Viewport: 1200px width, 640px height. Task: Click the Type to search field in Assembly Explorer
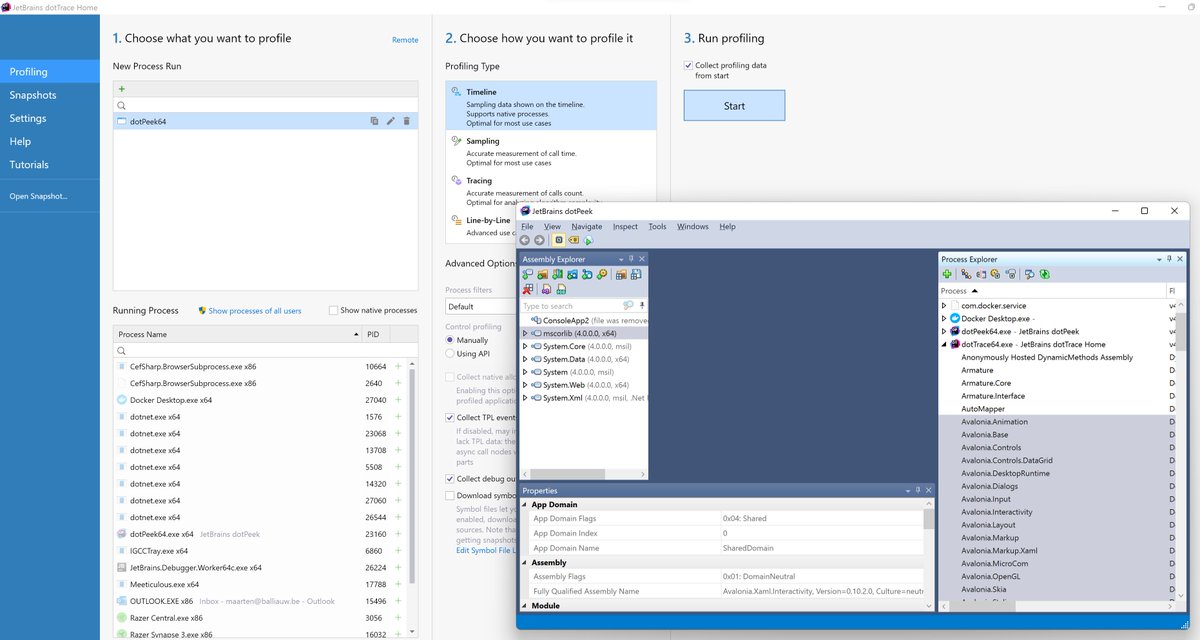pos(570,306)
